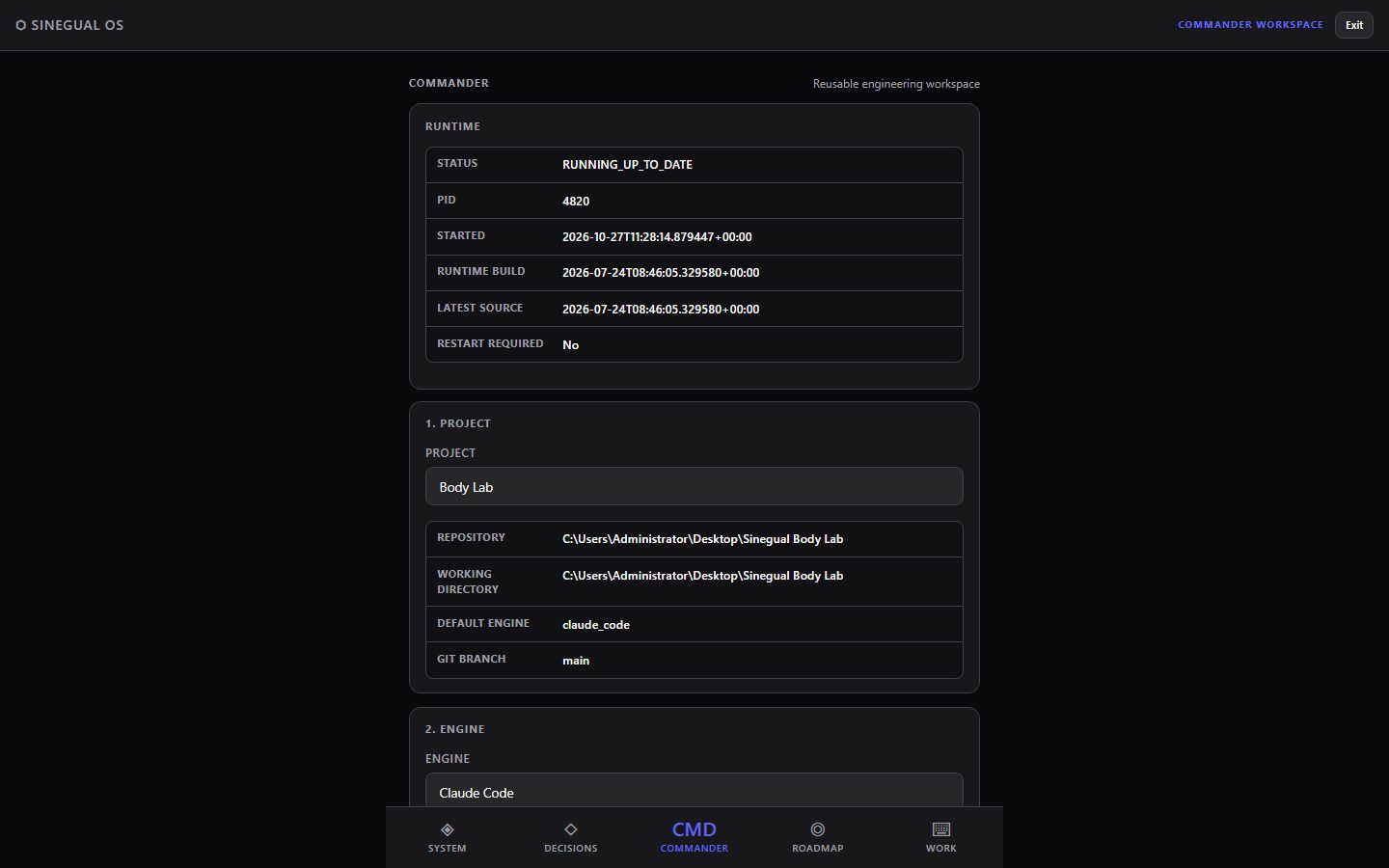Click the Restart Required value No

(570, 345)
